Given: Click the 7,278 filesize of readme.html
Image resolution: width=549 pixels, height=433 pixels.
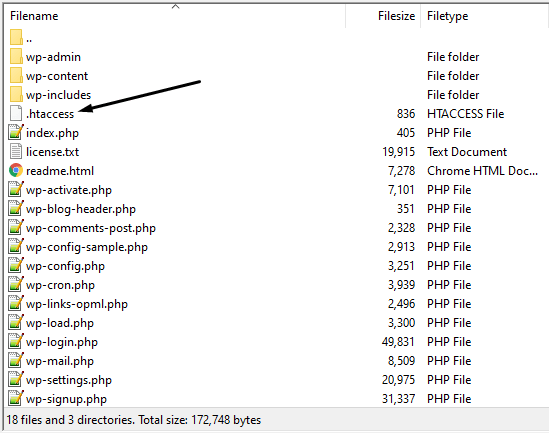Looking at the screenshot, I should (x=401, y=171).
